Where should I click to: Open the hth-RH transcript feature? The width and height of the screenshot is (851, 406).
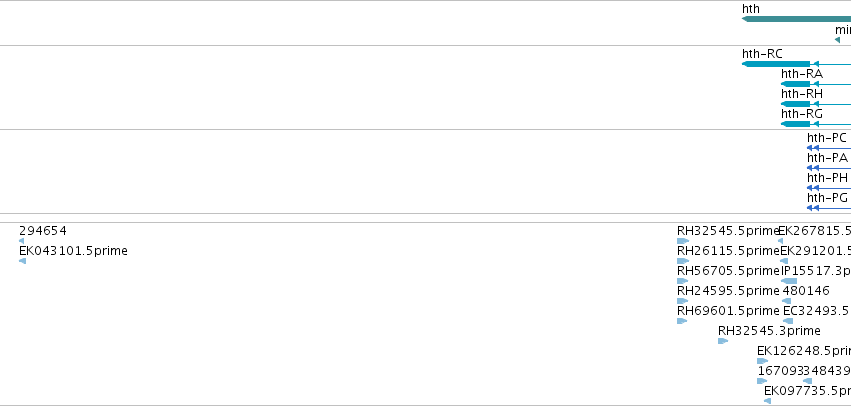pyautogui.click(x=816, y=104)
